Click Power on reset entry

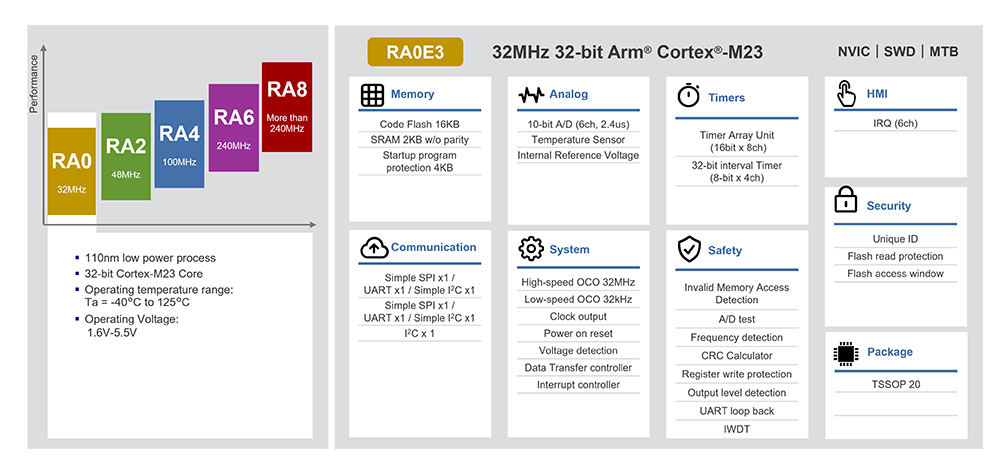coord(578,333)
